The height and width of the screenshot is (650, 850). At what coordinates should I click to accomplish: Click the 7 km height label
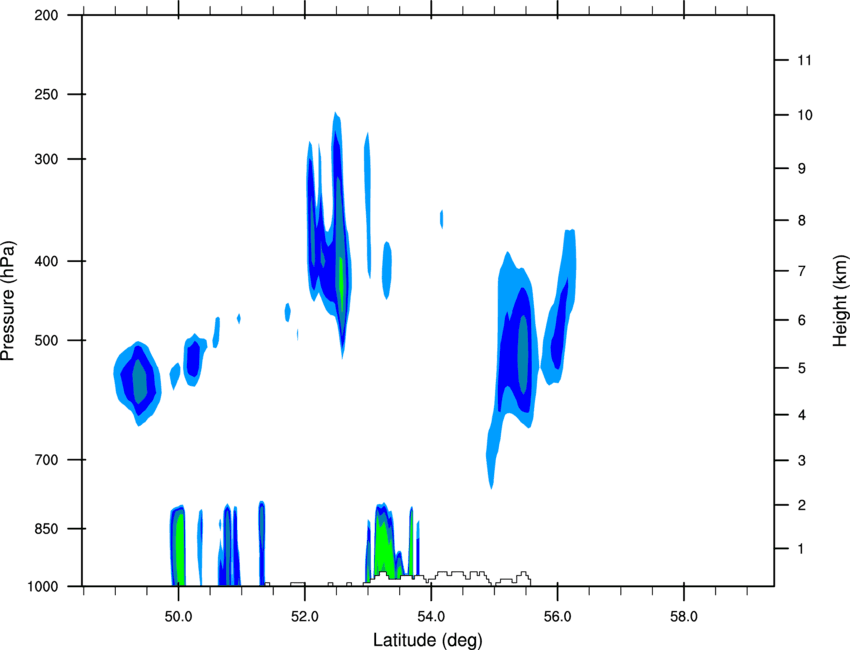click(801, 271)
